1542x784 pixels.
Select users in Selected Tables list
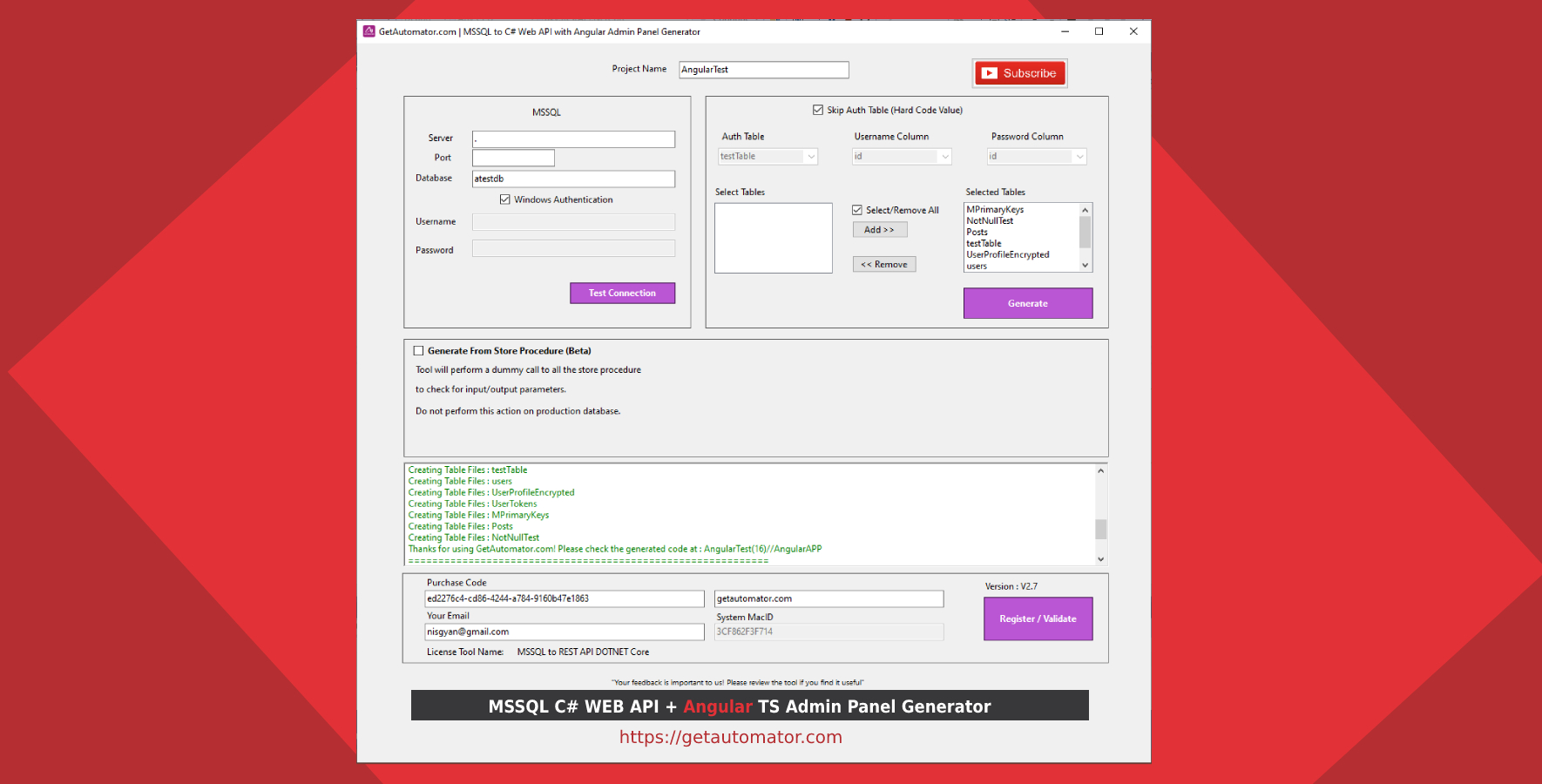click(x=977, y=267)
